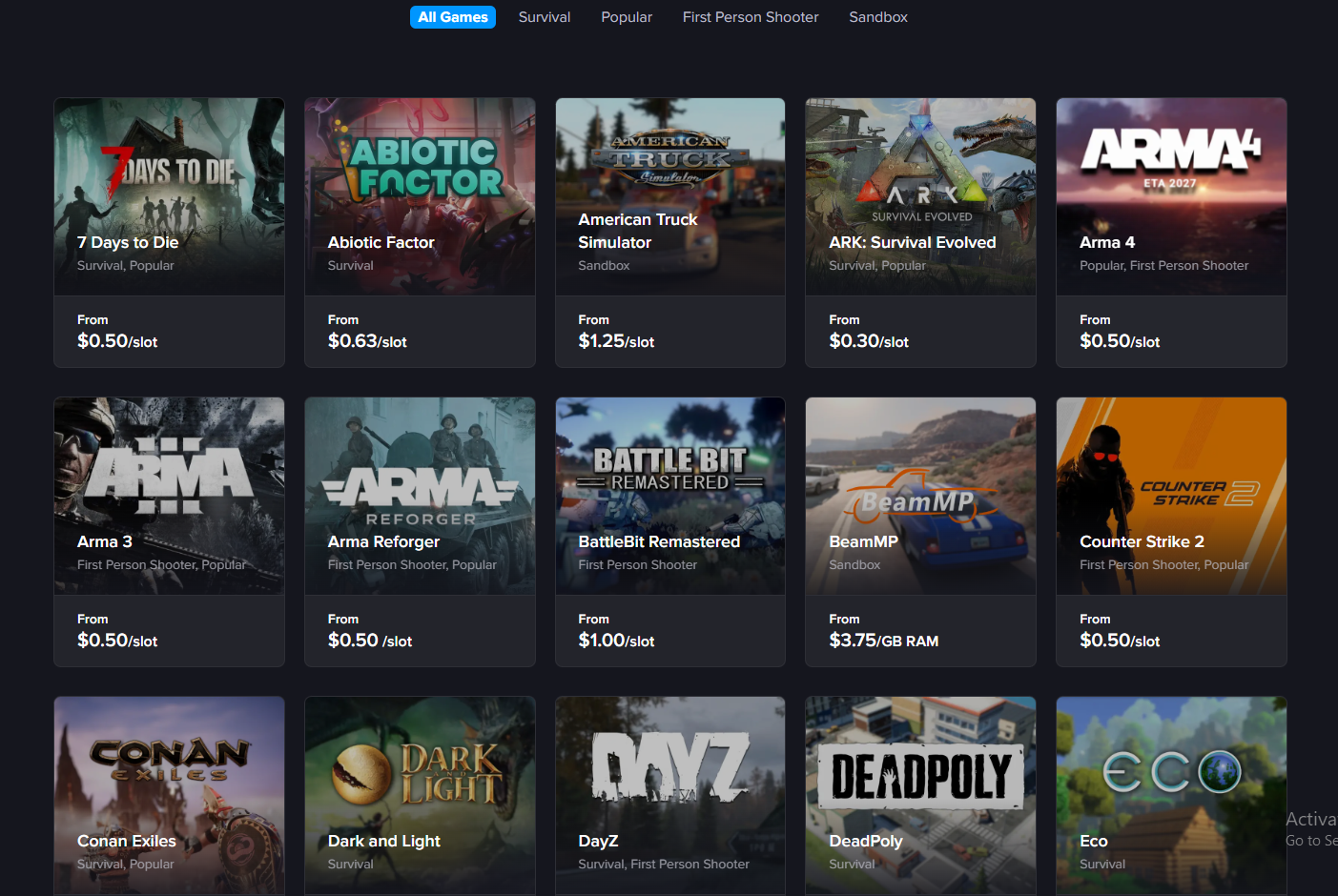Select the Arma Reforger logo artwork
1338x896 pixels.
coord(421,496)
